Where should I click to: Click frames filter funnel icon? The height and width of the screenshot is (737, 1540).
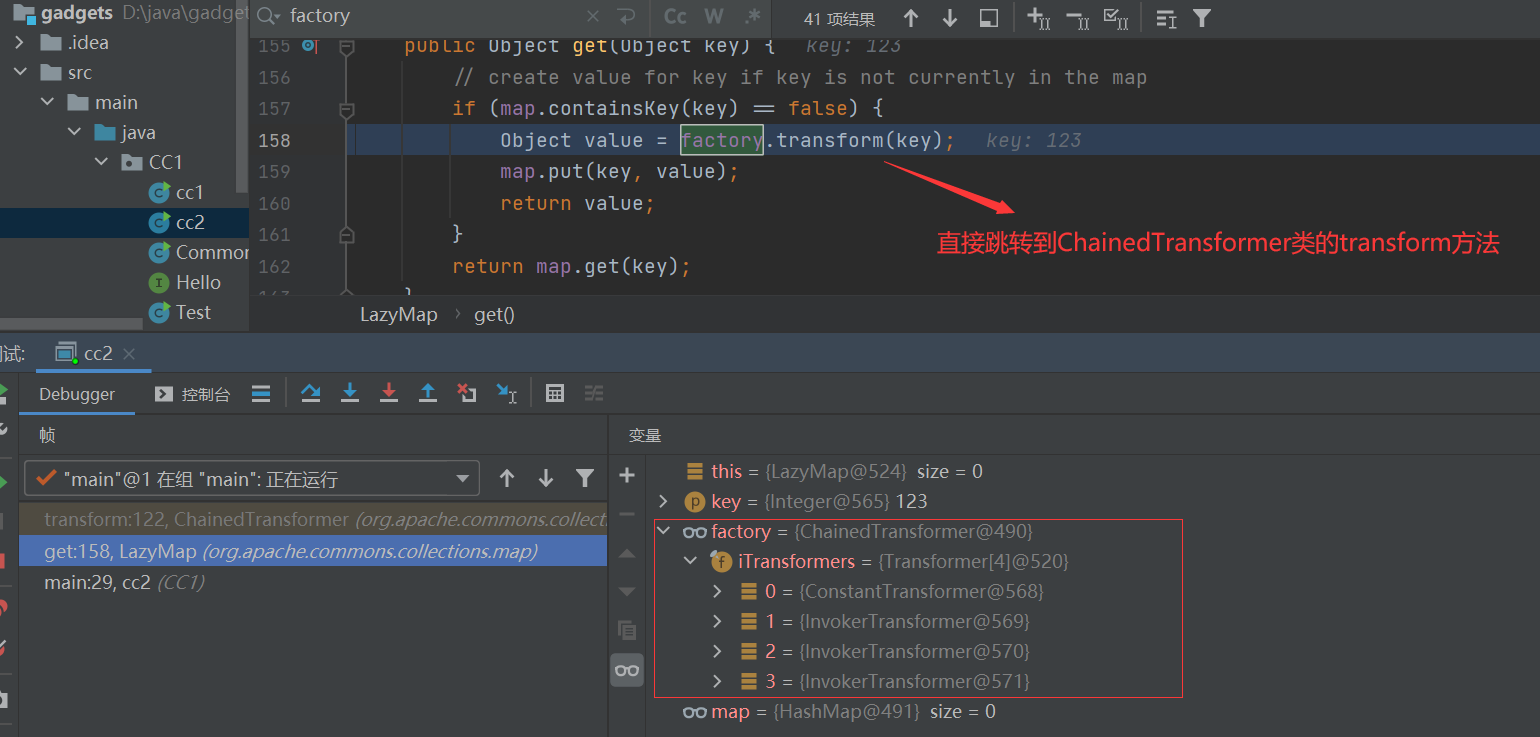tap(585, 479)
